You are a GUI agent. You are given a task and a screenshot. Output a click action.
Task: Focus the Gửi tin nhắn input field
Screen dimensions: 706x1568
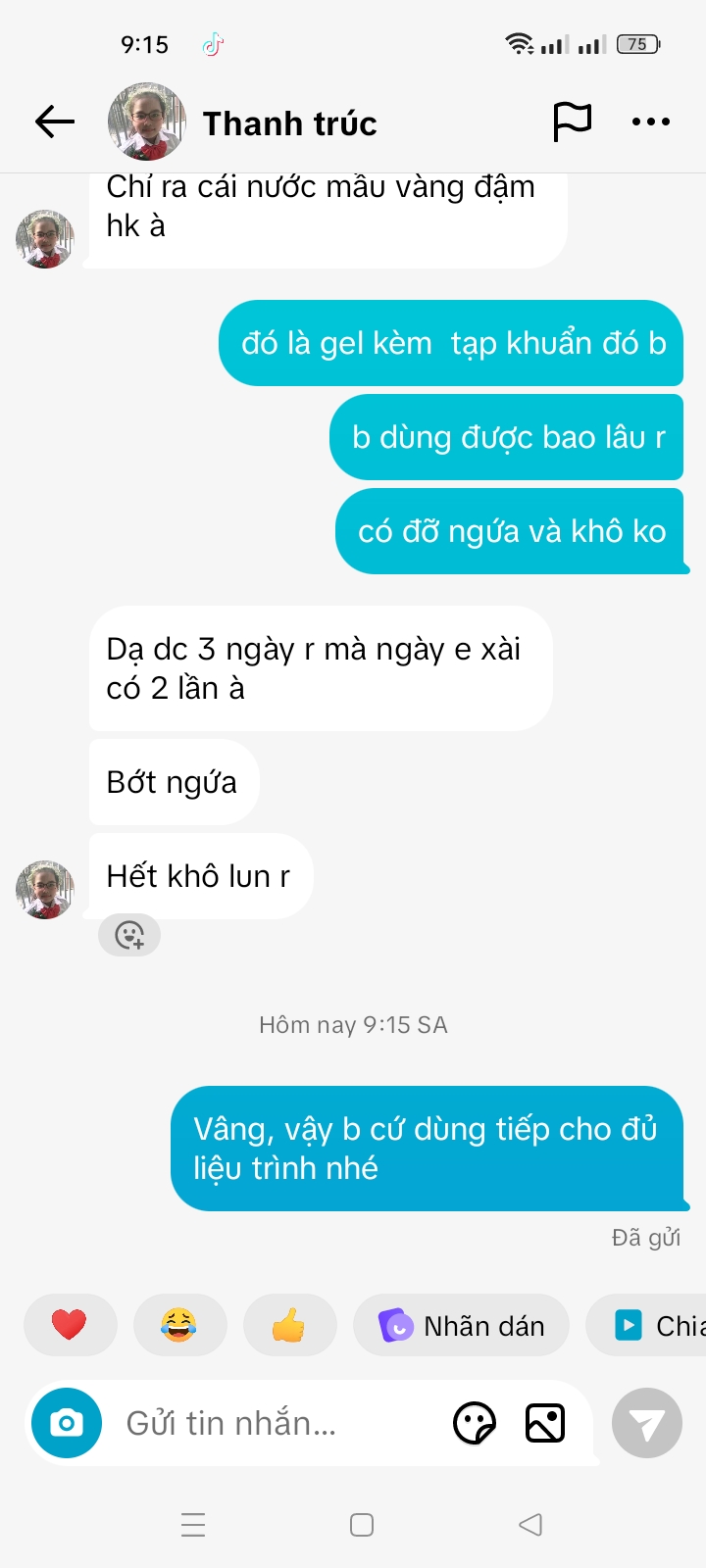click(x=275, y=1423)
